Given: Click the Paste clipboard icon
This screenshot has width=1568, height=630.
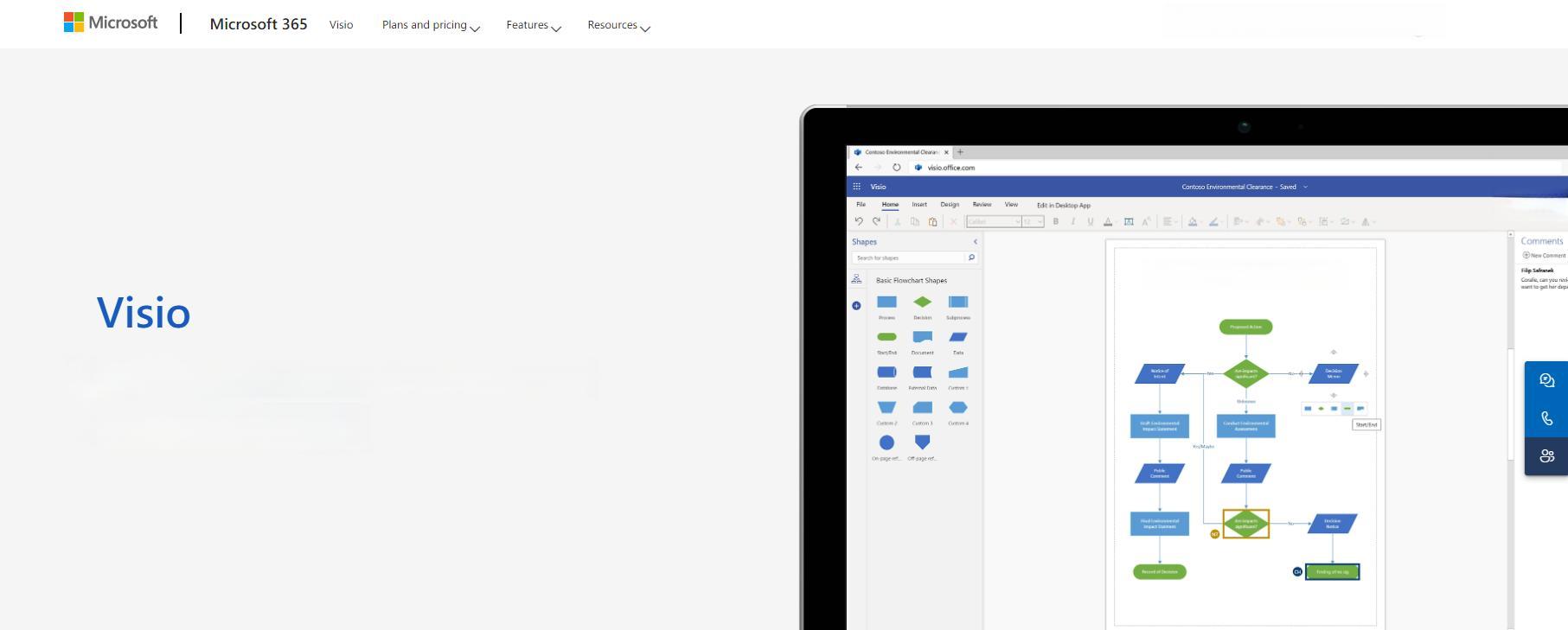Looking at the screenshot, I should pos(932,222).
